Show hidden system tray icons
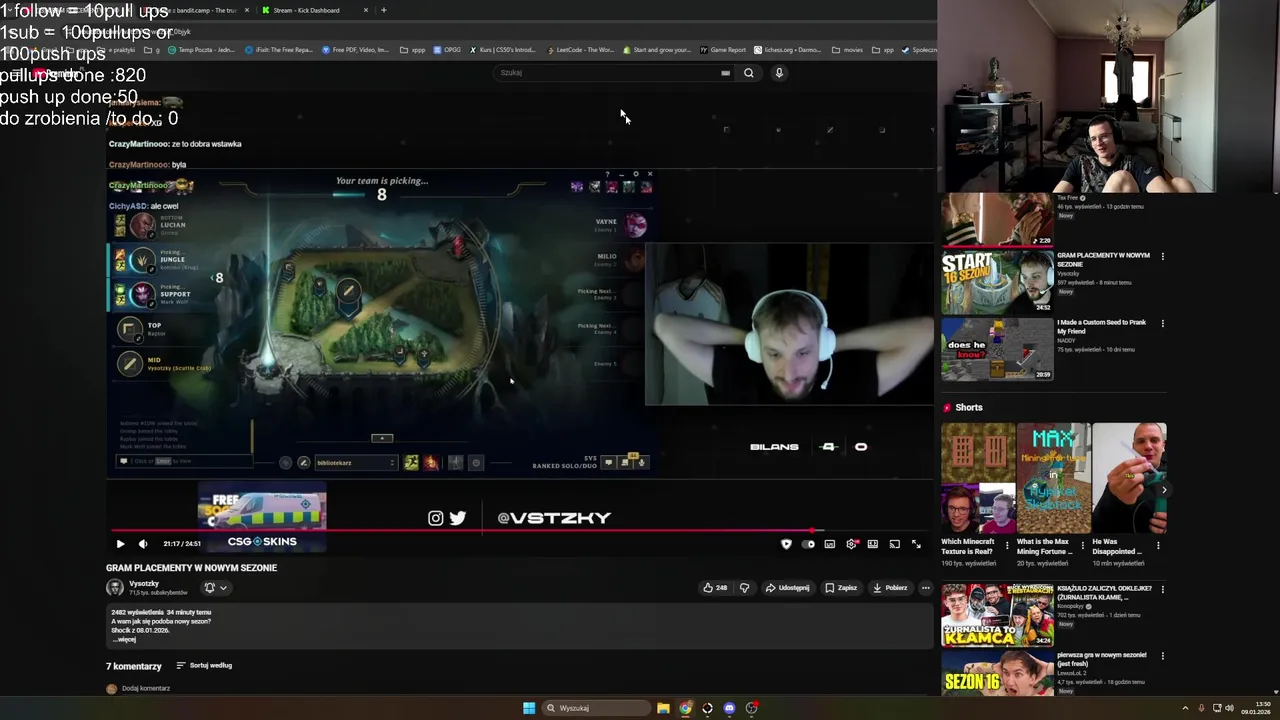Image resolution: width=1280 pixels, height=720 pixels. pyautogui.click(x=1185, y=708)
